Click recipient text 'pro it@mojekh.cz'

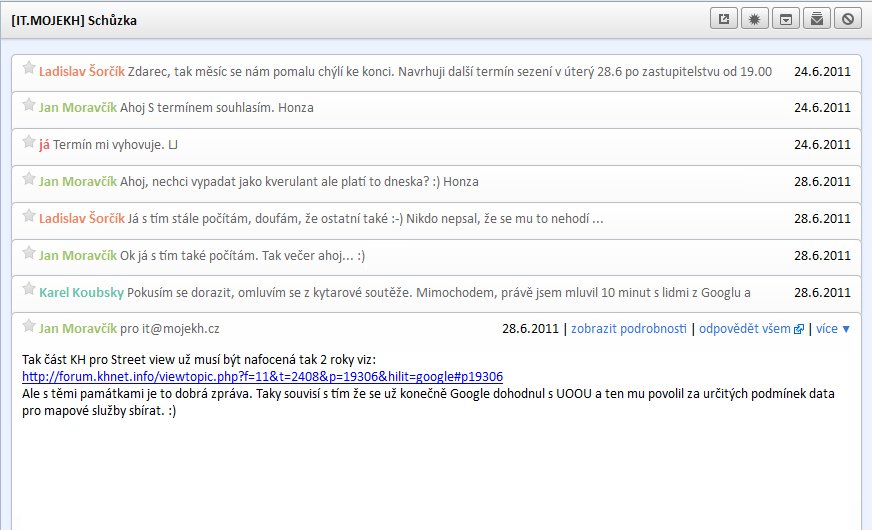170,329
